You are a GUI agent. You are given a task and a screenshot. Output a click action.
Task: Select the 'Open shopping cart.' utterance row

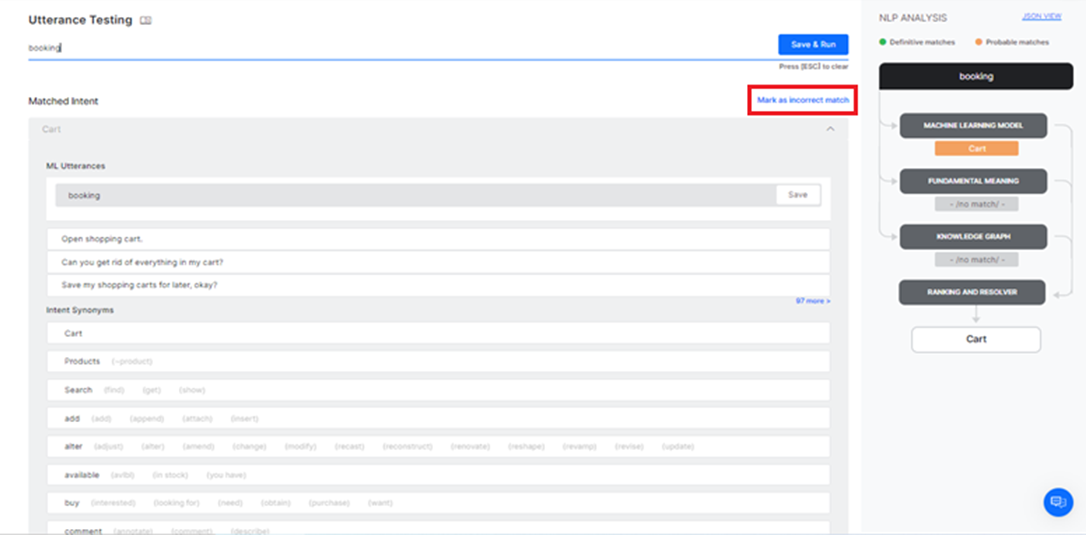[437, 239]
